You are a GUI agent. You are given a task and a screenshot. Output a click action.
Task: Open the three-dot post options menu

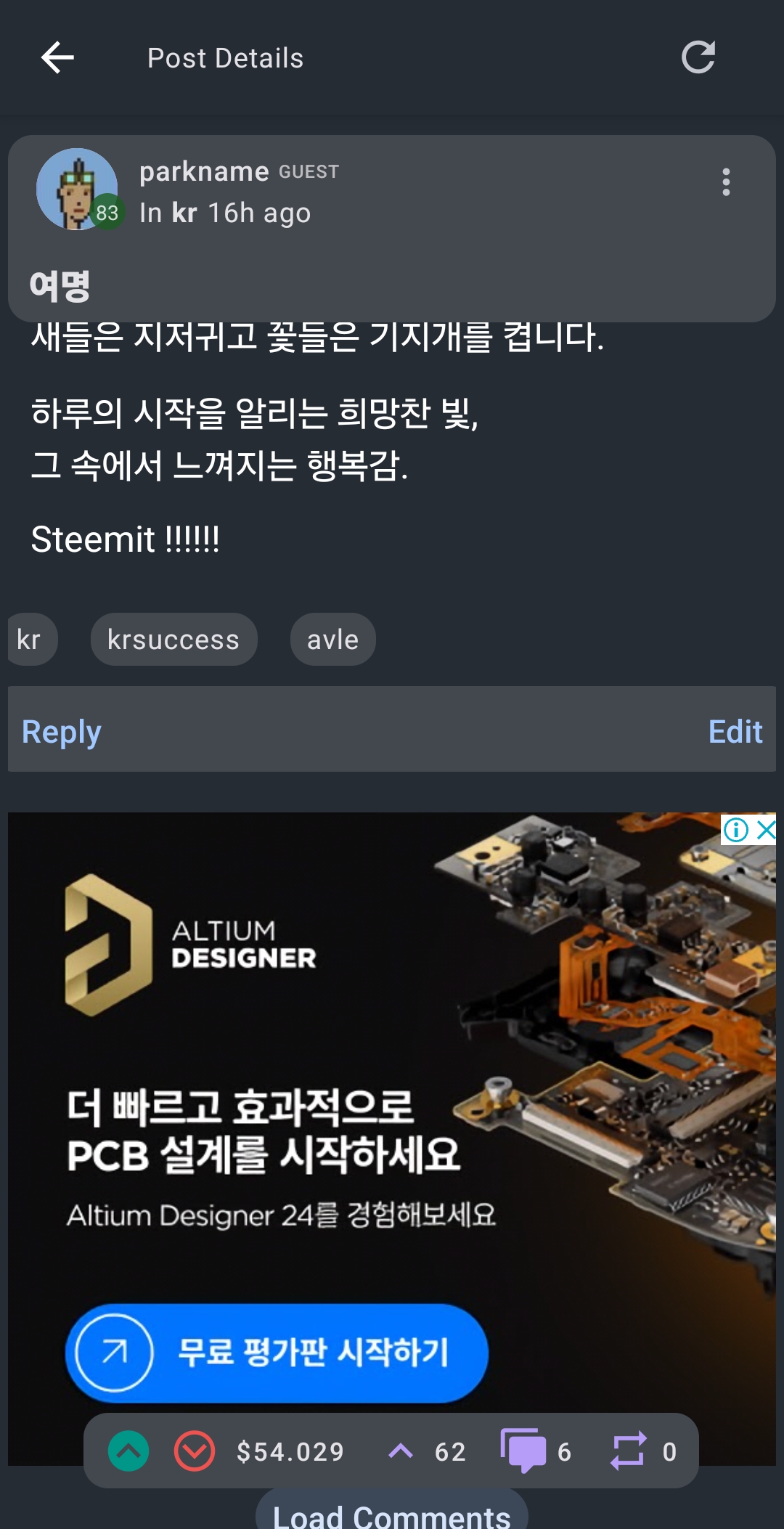coord(726,182)
